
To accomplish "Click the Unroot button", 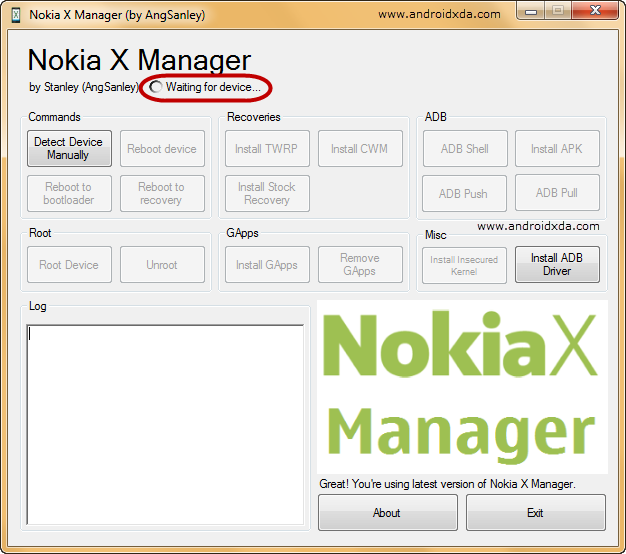I will (162, 265).
